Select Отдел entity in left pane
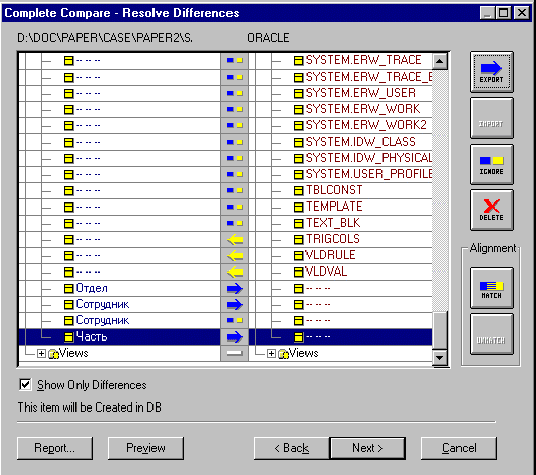The image size is (536, 475). (x=92, y=288)
